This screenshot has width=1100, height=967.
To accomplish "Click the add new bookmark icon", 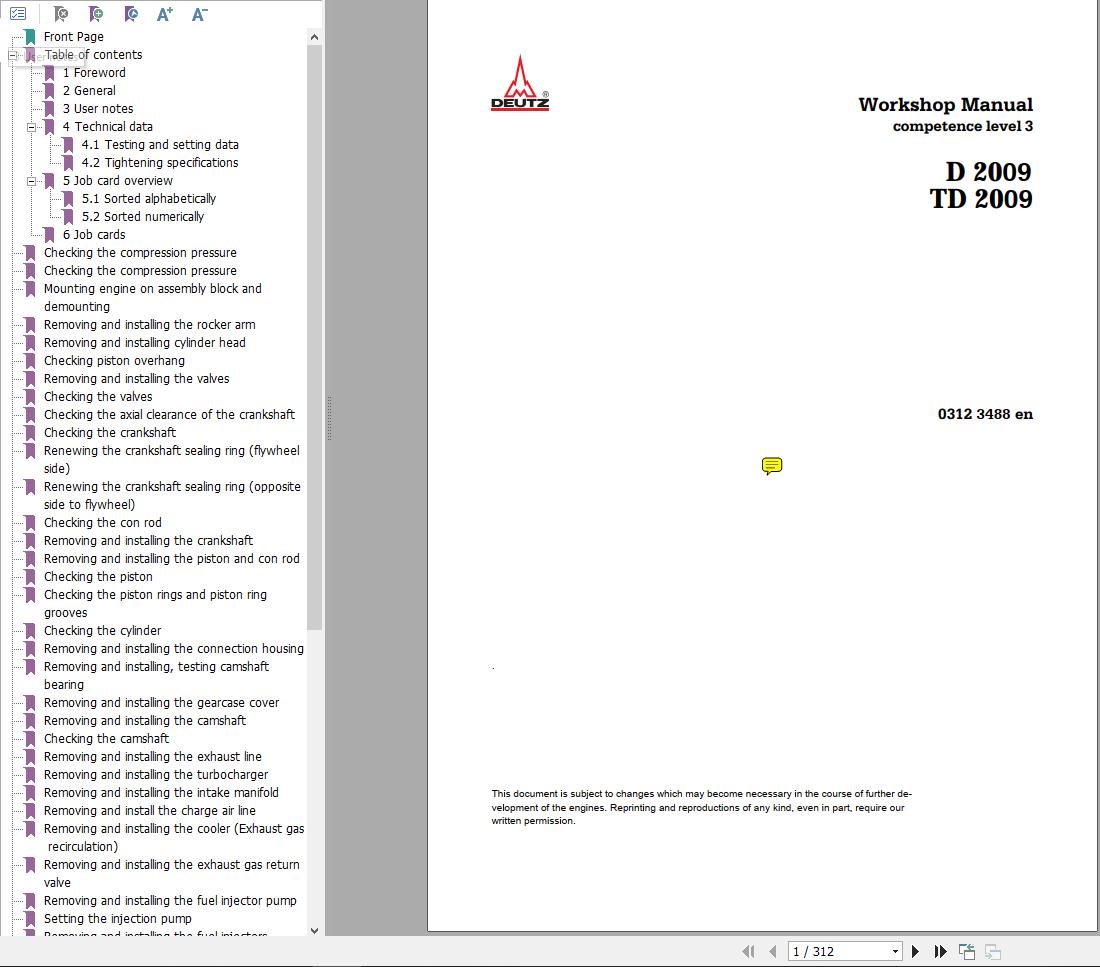I will [x=96, y=13].
